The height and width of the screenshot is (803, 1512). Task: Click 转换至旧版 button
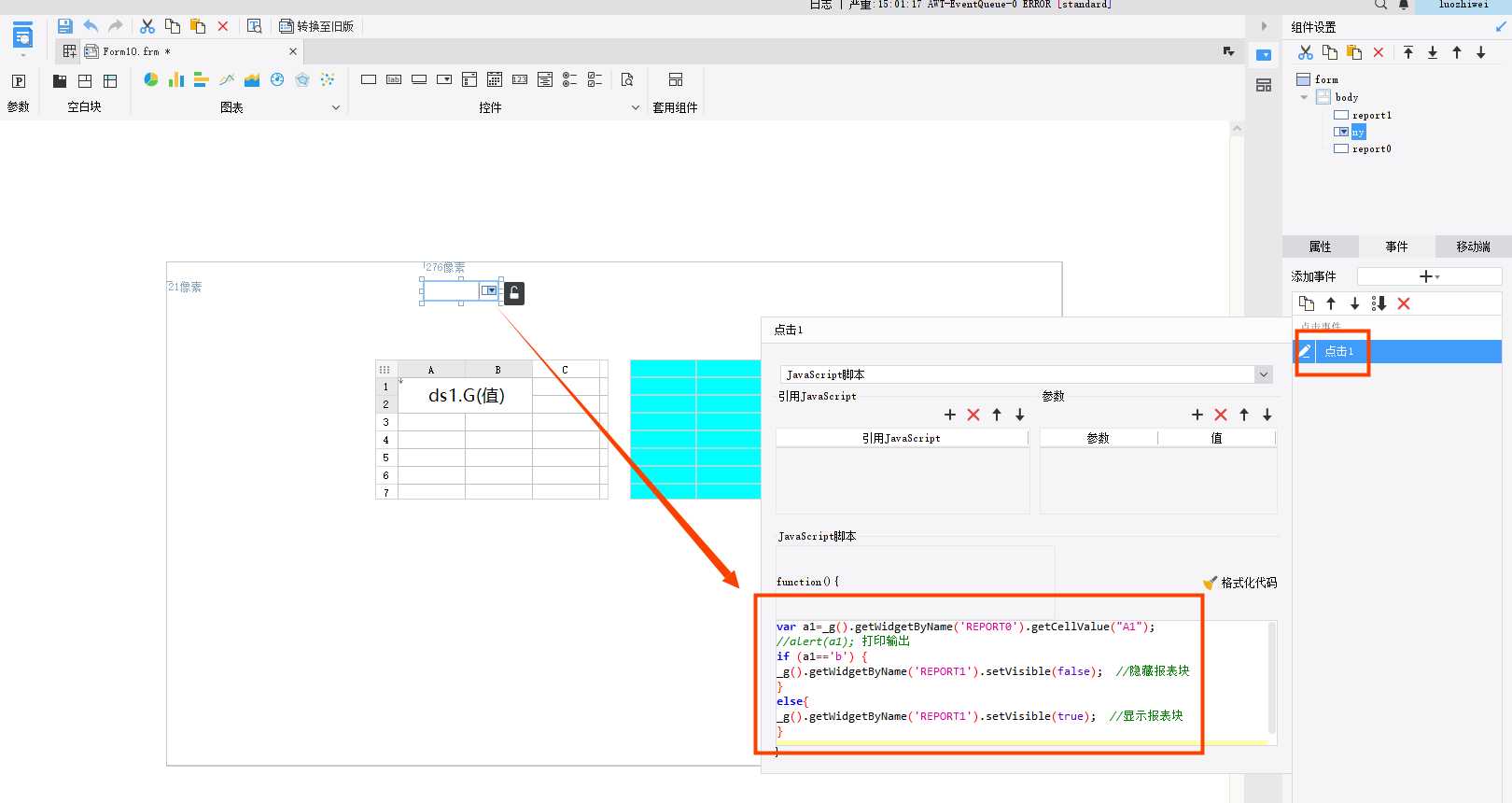(x=316, y=26)
